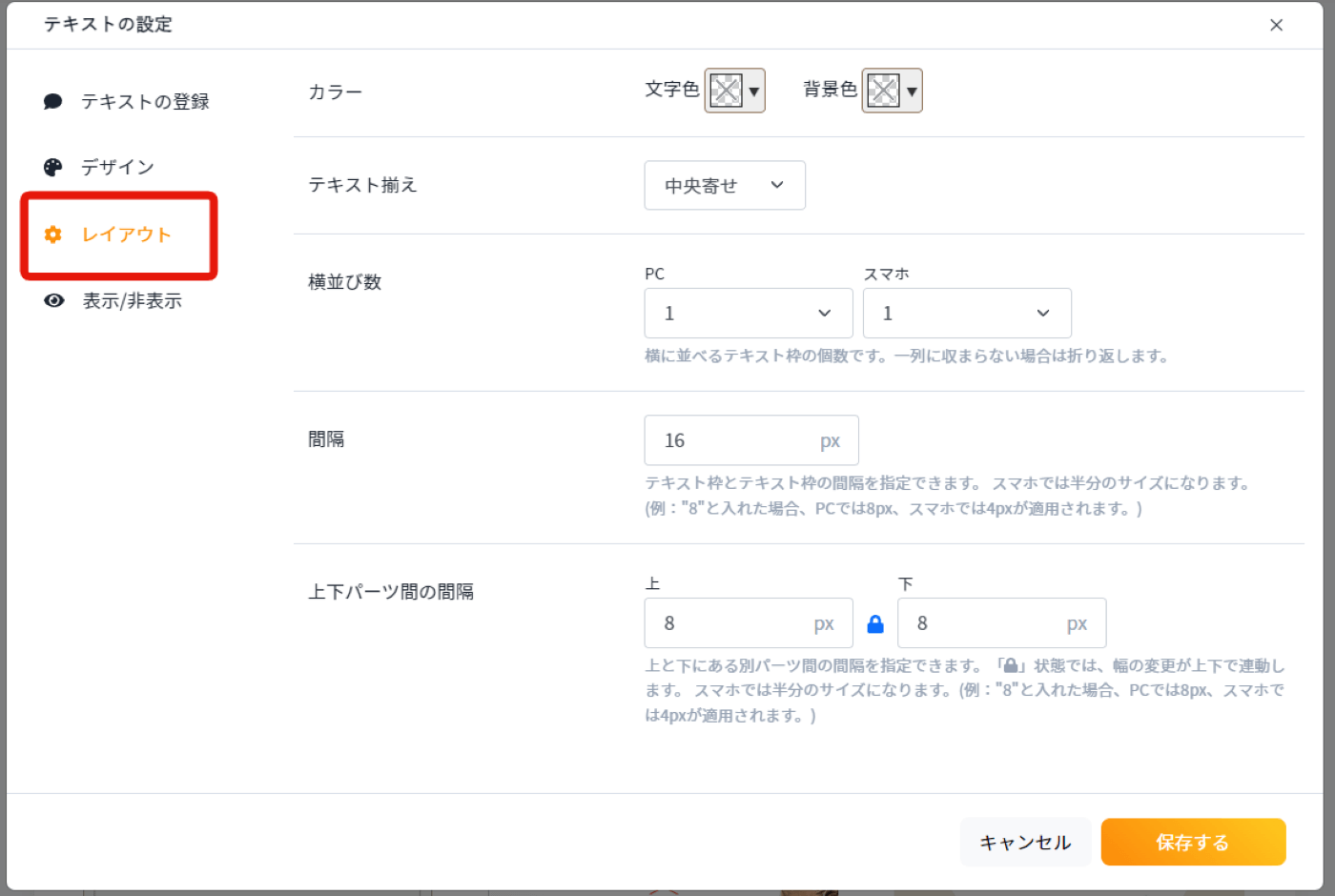Click the eye icon beside 表示/非表示
The width and height of the screenshot is (1335, 896).
point(54,301)
